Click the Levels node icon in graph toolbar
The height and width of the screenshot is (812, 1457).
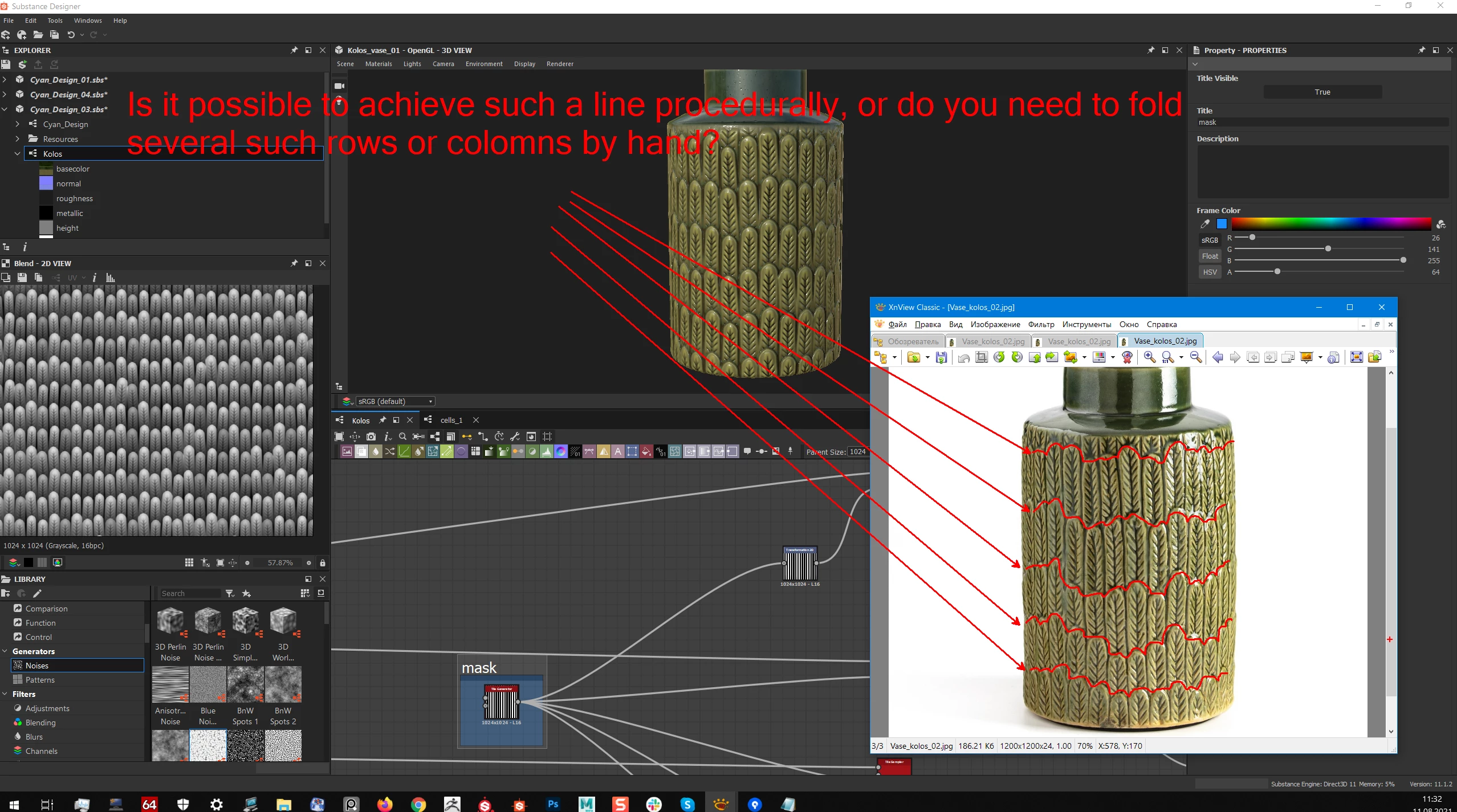[547, 452]
